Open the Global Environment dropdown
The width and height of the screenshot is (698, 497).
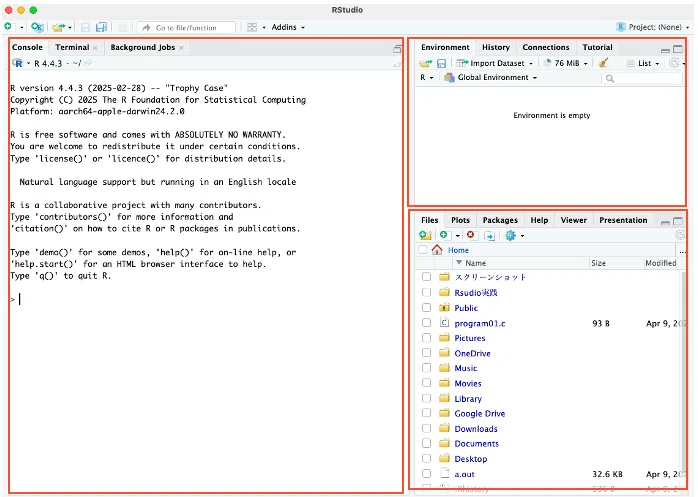pyautogui.click(x=491, y=77)
